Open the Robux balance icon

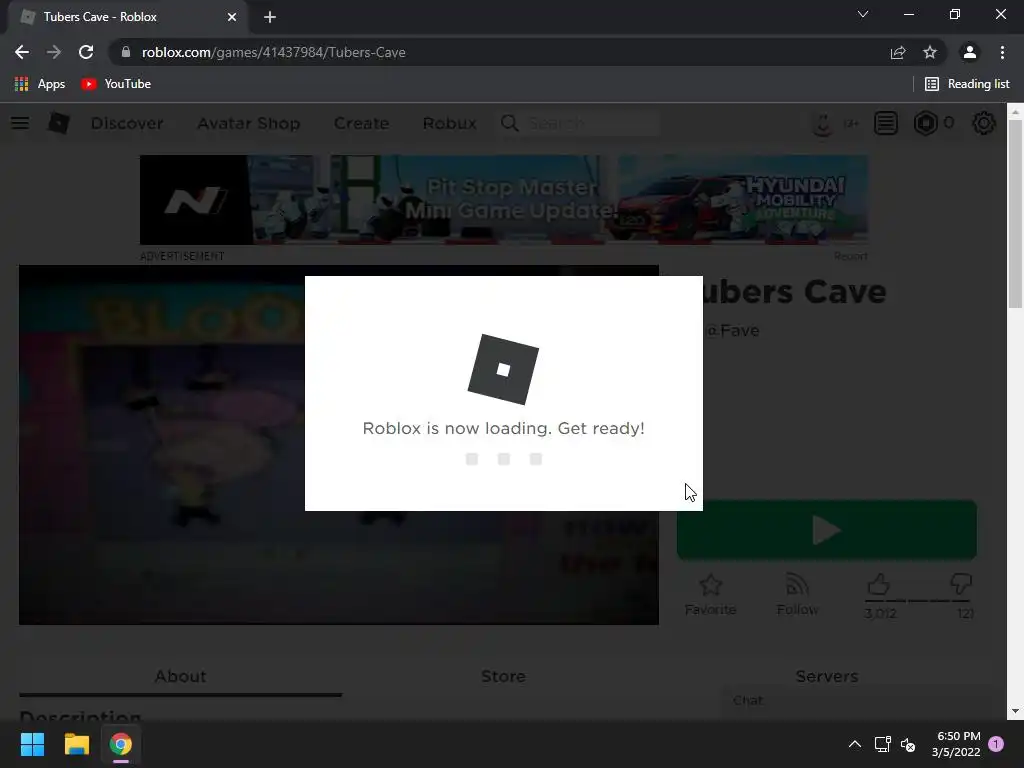tap(925, 123)
